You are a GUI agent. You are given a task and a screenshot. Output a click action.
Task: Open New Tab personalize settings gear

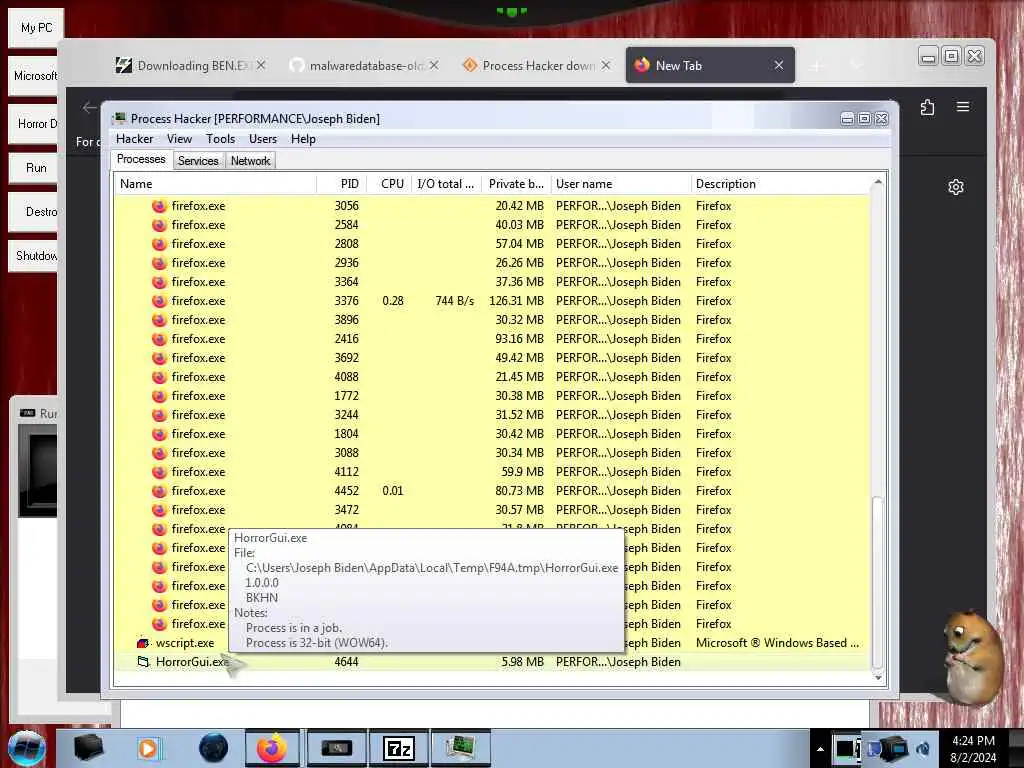tap(955, 187)
